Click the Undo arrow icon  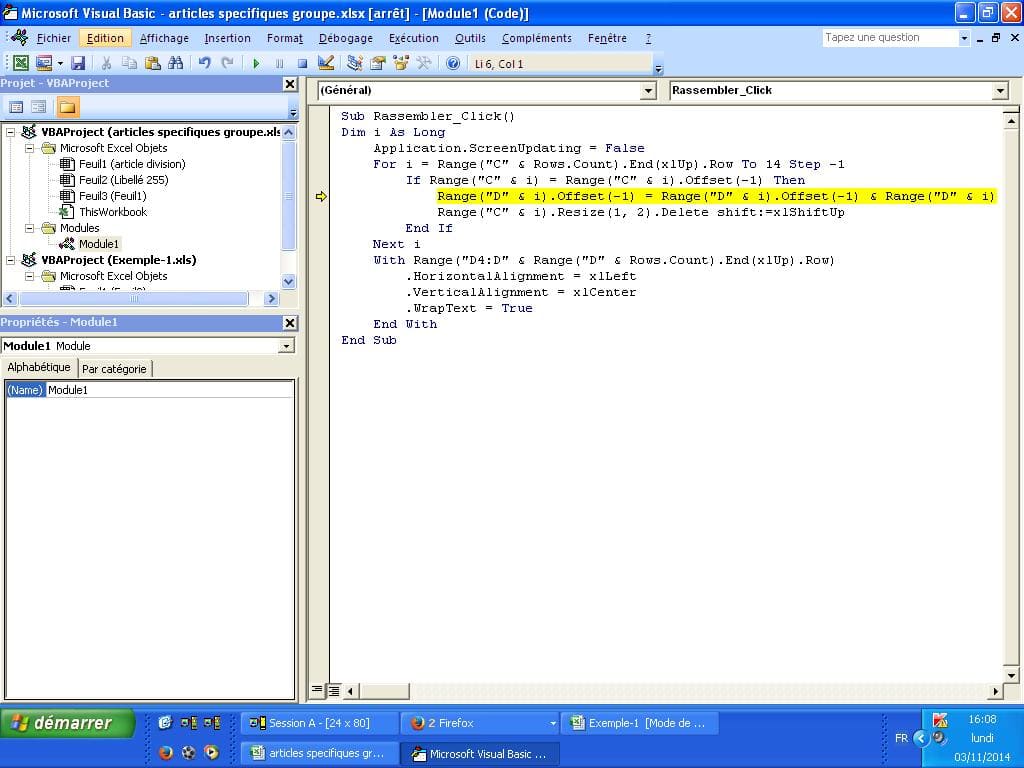[x=204, y=63]
